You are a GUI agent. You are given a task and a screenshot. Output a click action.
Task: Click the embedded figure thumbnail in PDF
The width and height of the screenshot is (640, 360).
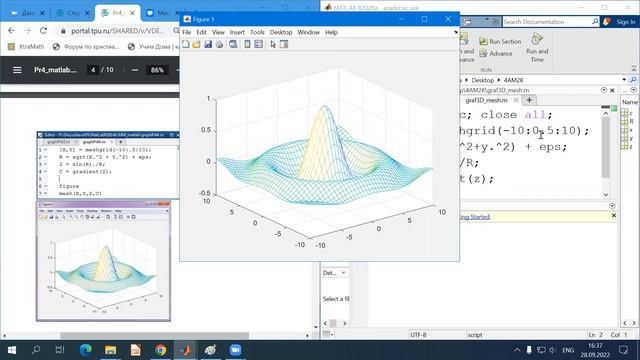(x=103, y=261)
